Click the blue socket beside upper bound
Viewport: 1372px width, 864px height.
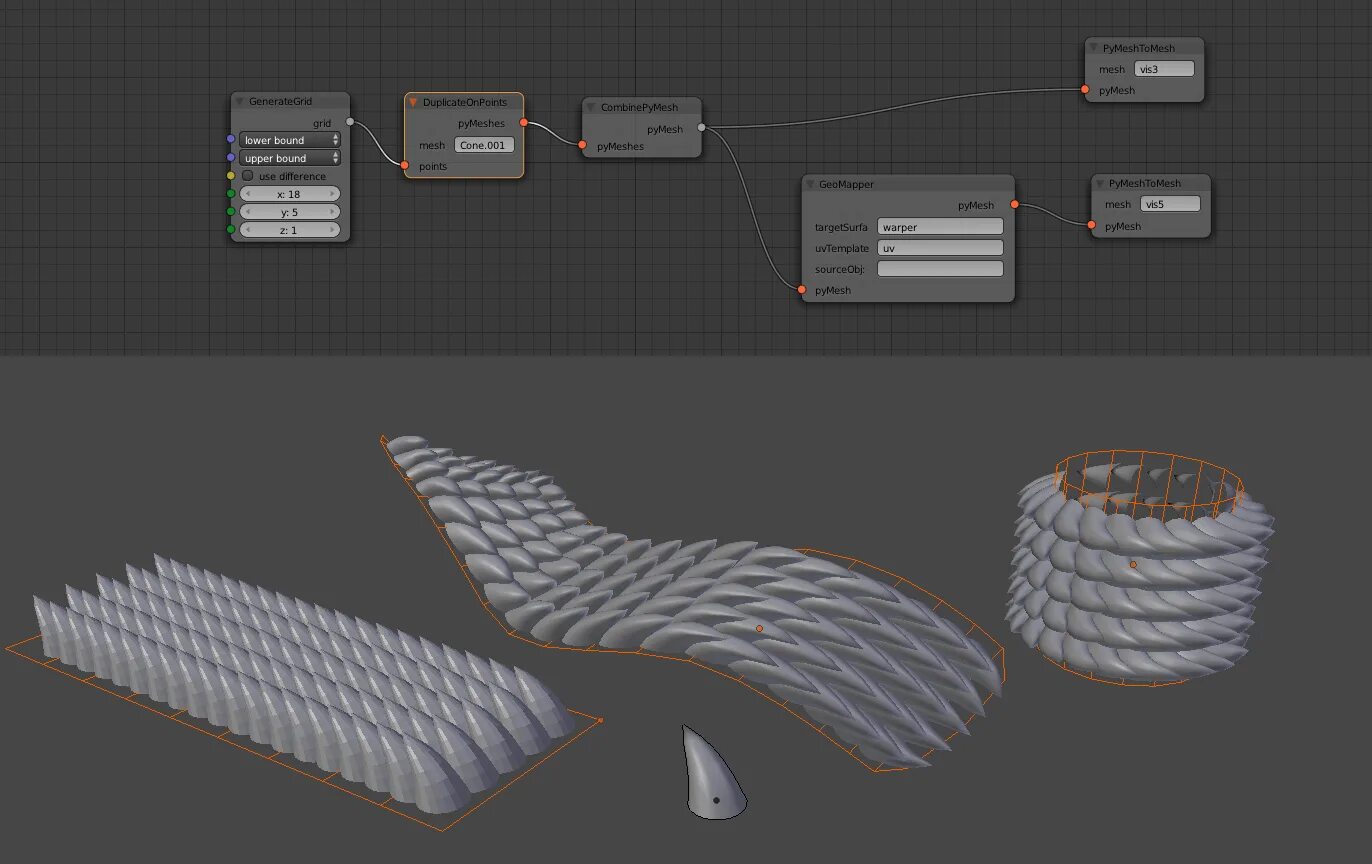[231, 158]
